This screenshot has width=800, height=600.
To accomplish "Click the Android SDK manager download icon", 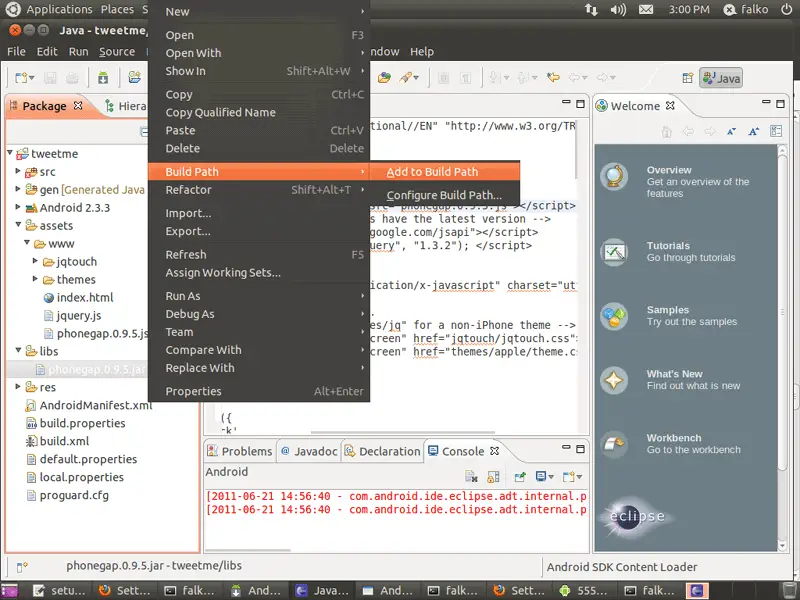I will [x=103, y=78].
